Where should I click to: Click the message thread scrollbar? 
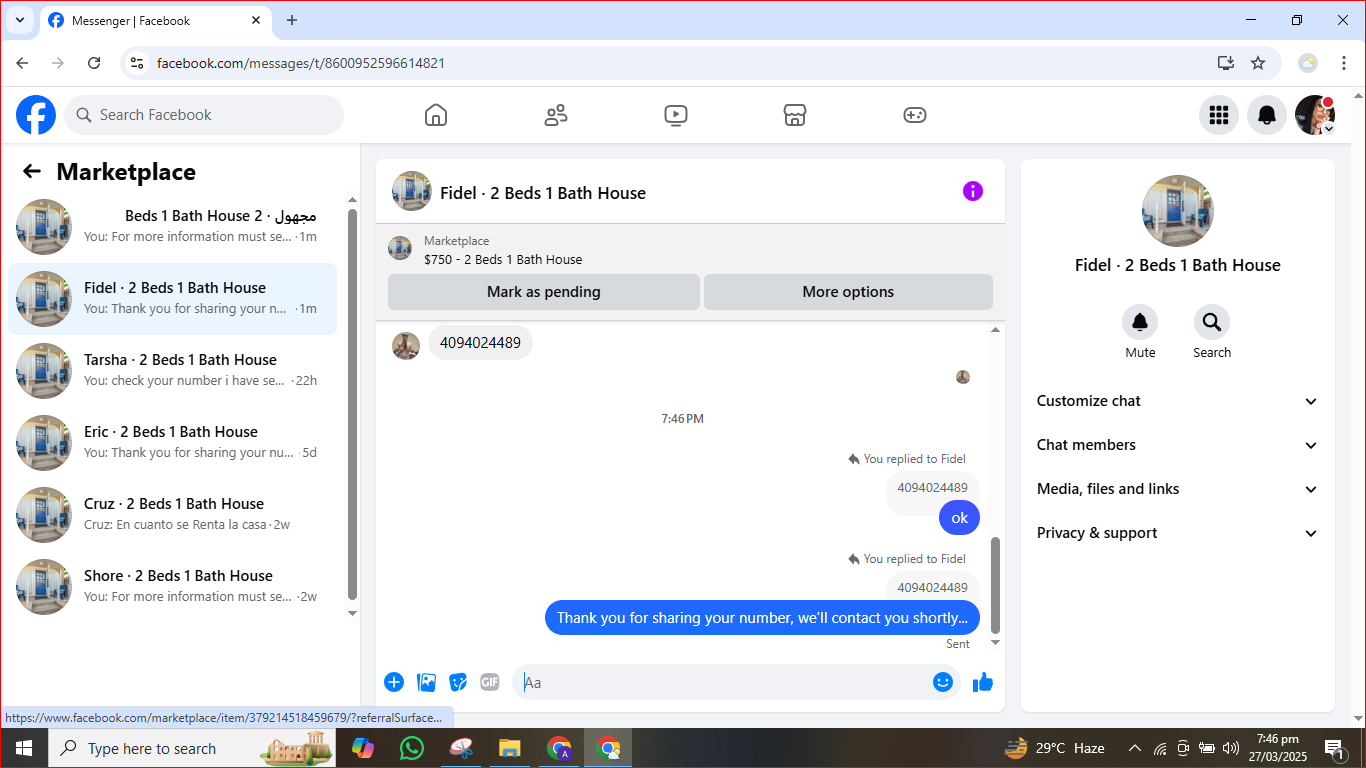(995, 585)
